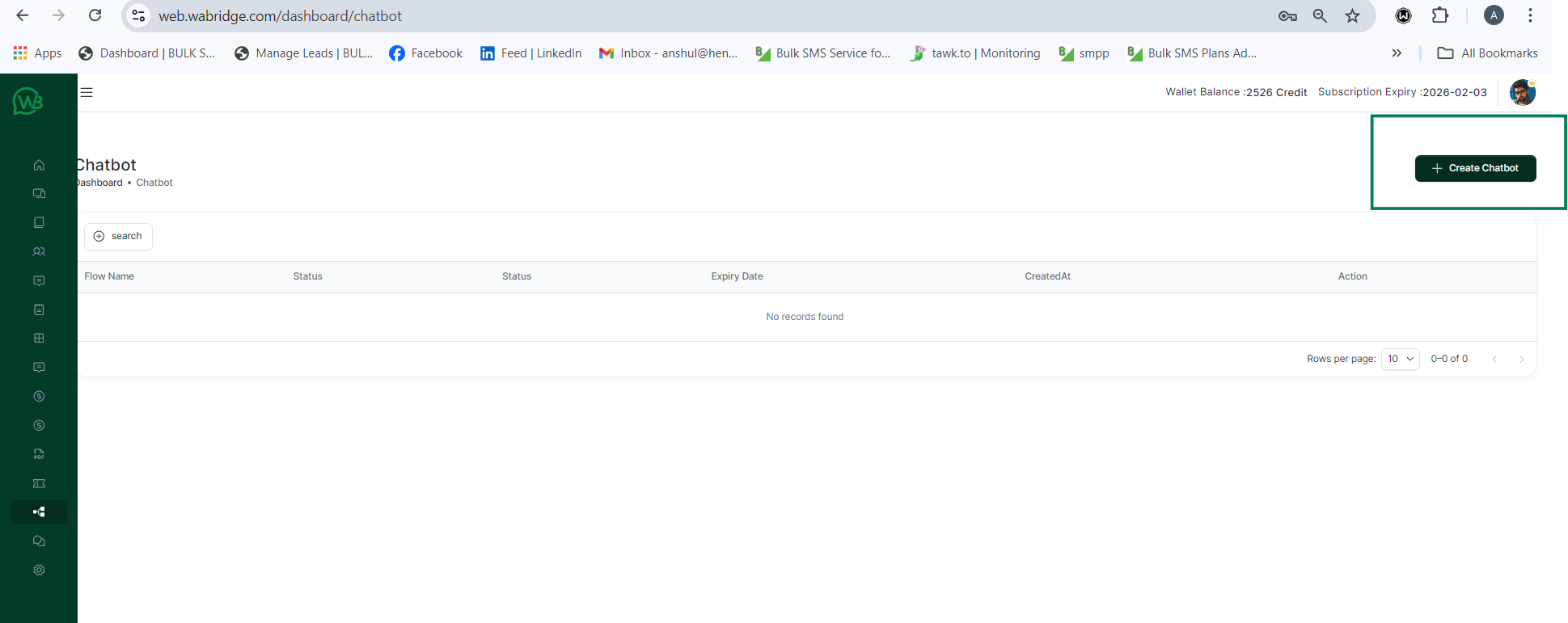Open the Feed | LinkedIn bookmark
The height and width of the screenshot is (623, 1568).
click(530, 53)
